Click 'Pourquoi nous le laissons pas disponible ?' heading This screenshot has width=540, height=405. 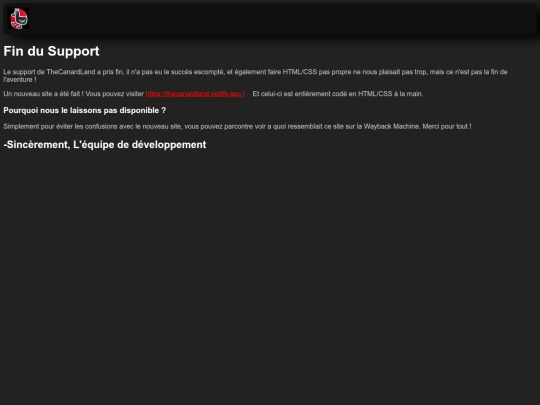coord(85,111)
